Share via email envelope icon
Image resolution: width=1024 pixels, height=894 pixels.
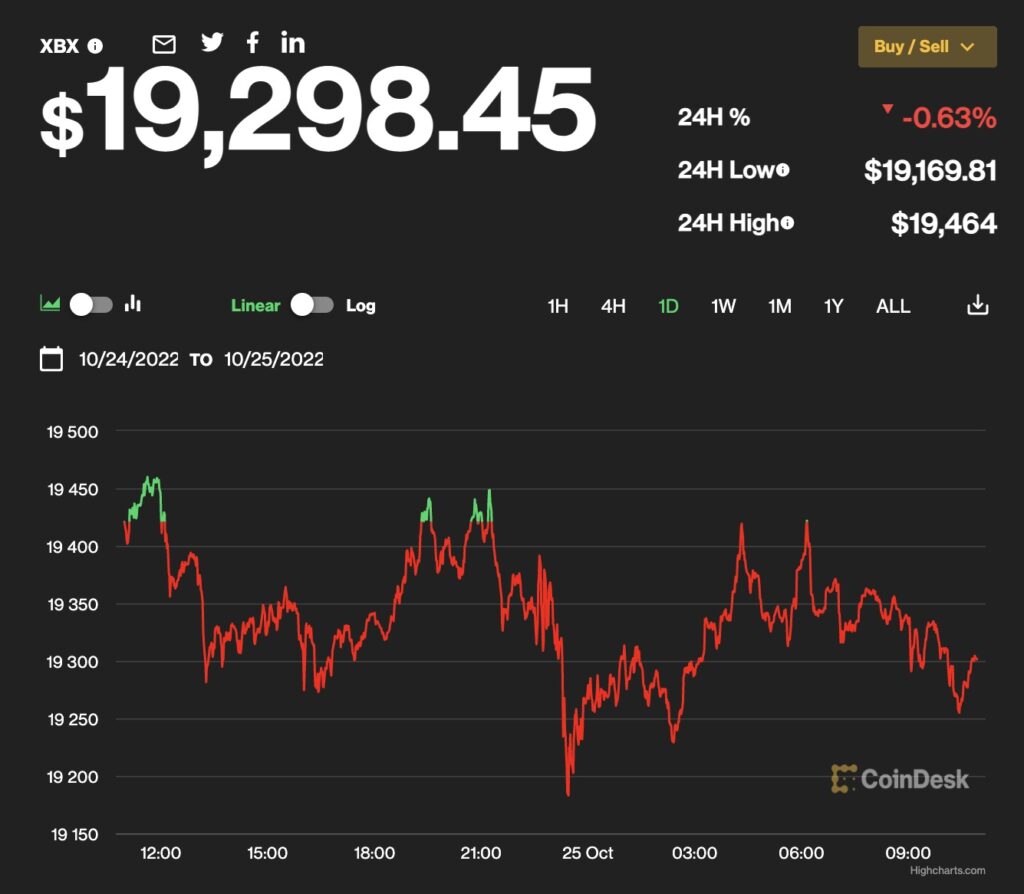pyautogui.click(x=164, y=44)
